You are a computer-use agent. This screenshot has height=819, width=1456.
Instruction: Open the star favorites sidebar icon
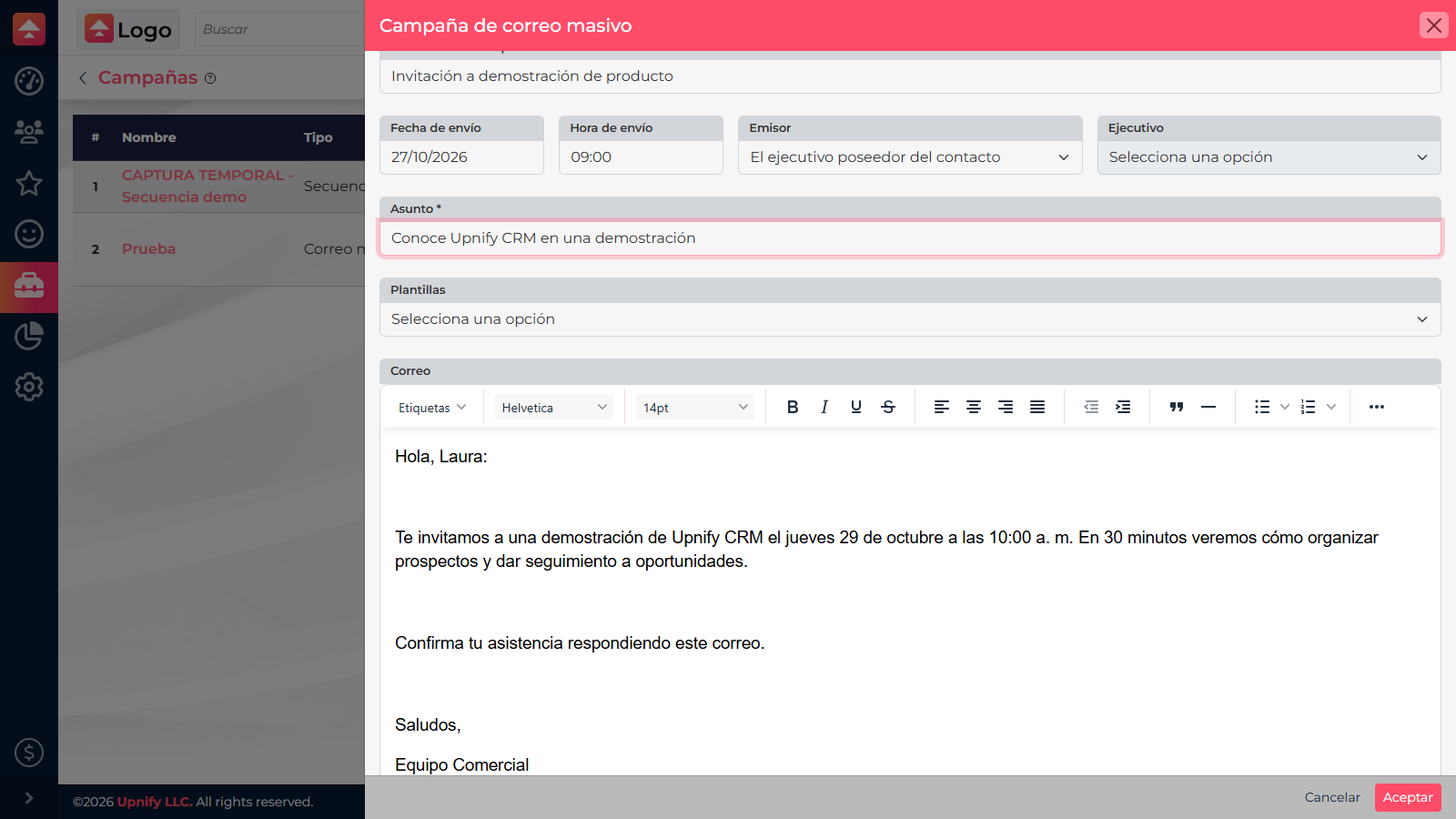[29, 183]
